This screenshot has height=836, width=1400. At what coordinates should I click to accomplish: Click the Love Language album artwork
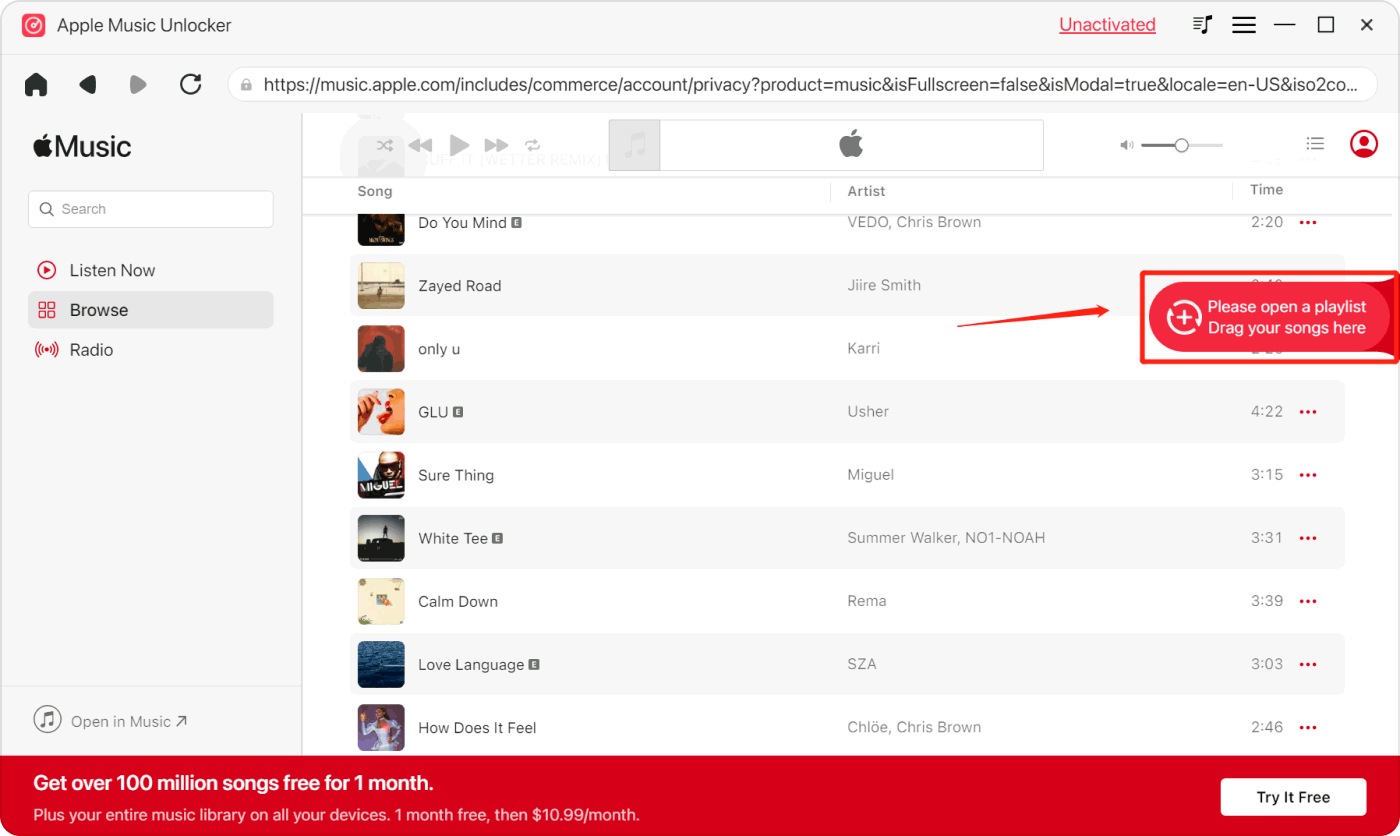(x=381, y=664)
